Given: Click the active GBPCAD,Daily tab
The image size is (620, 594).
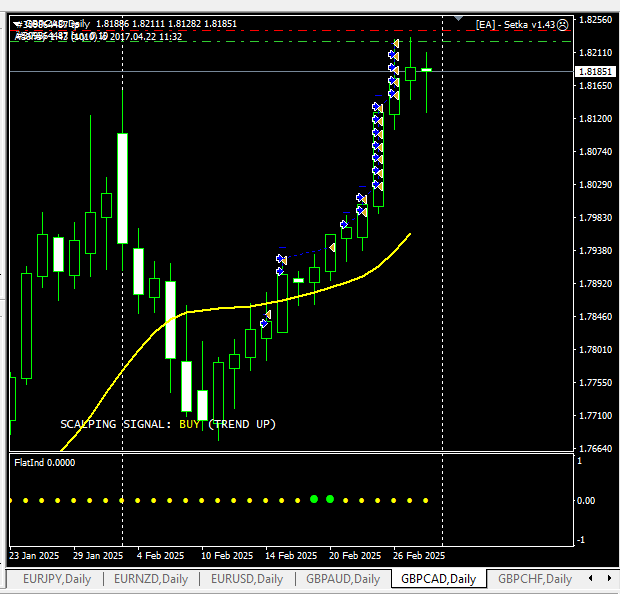Looking at the screenshot, I should click(439, 579).
